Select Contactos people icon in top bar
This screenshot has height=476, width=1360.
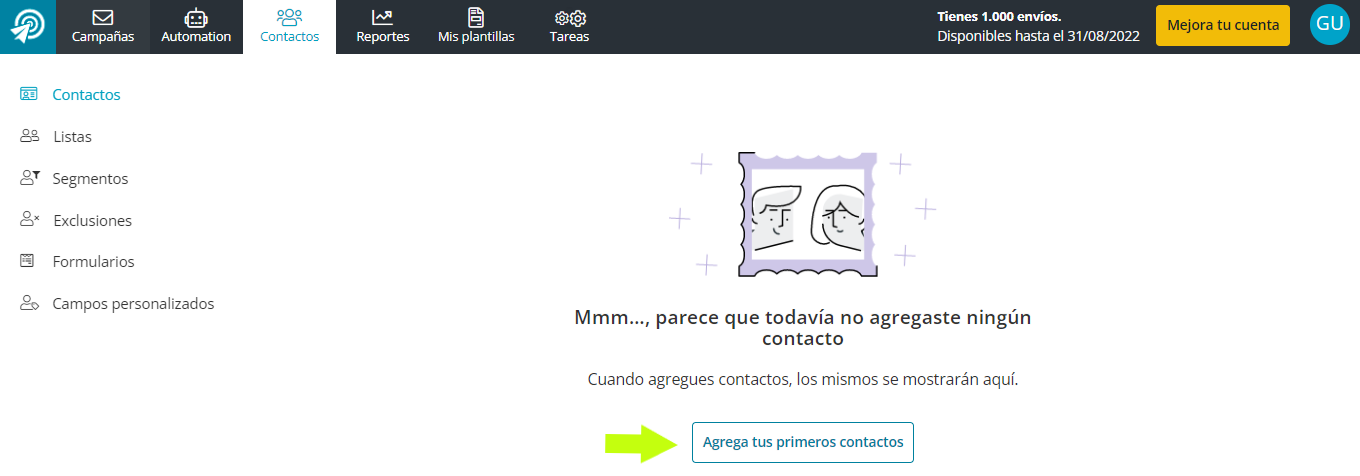tap(289, 17)
